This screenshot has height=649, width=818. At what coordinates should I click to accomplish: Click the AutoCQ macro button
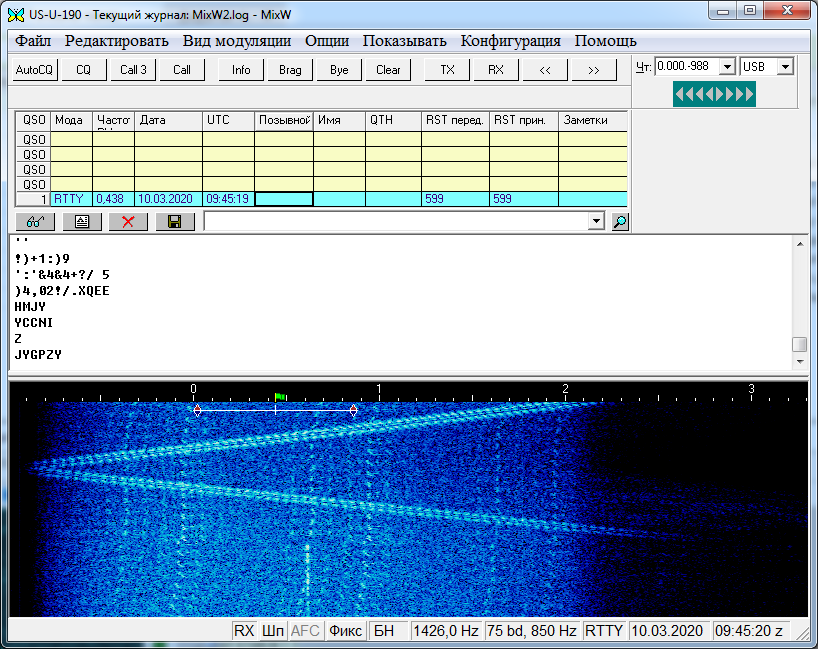click(34, 70)
